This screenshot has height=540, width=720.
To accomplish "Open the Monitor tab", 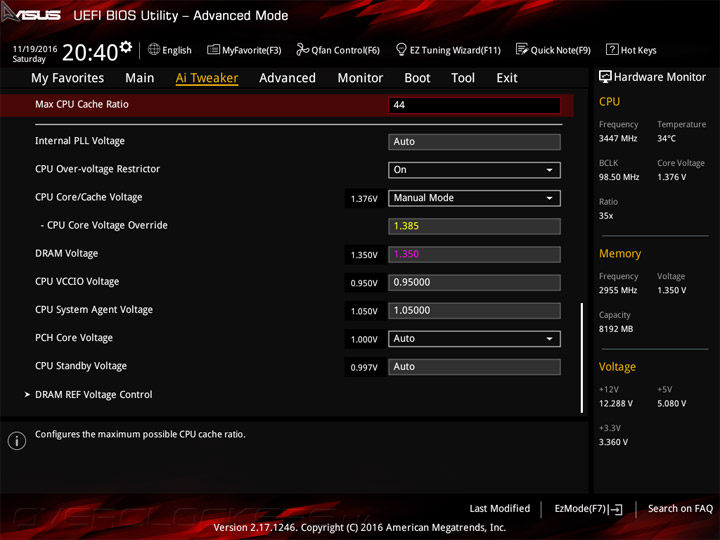I will [x=360, y=78].
